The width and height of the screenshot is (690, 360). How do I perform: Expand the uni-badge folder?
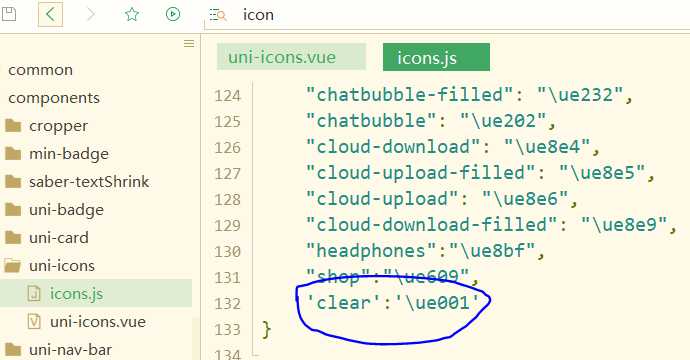66,210
